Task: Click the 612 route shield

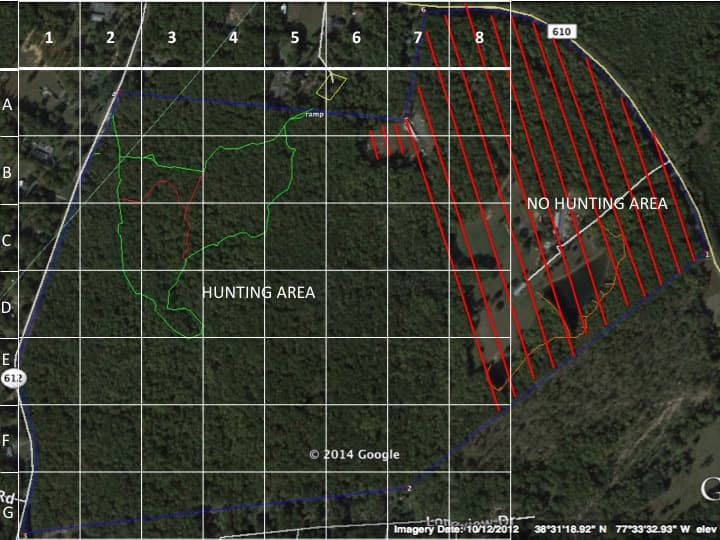Action: (13, 378)
